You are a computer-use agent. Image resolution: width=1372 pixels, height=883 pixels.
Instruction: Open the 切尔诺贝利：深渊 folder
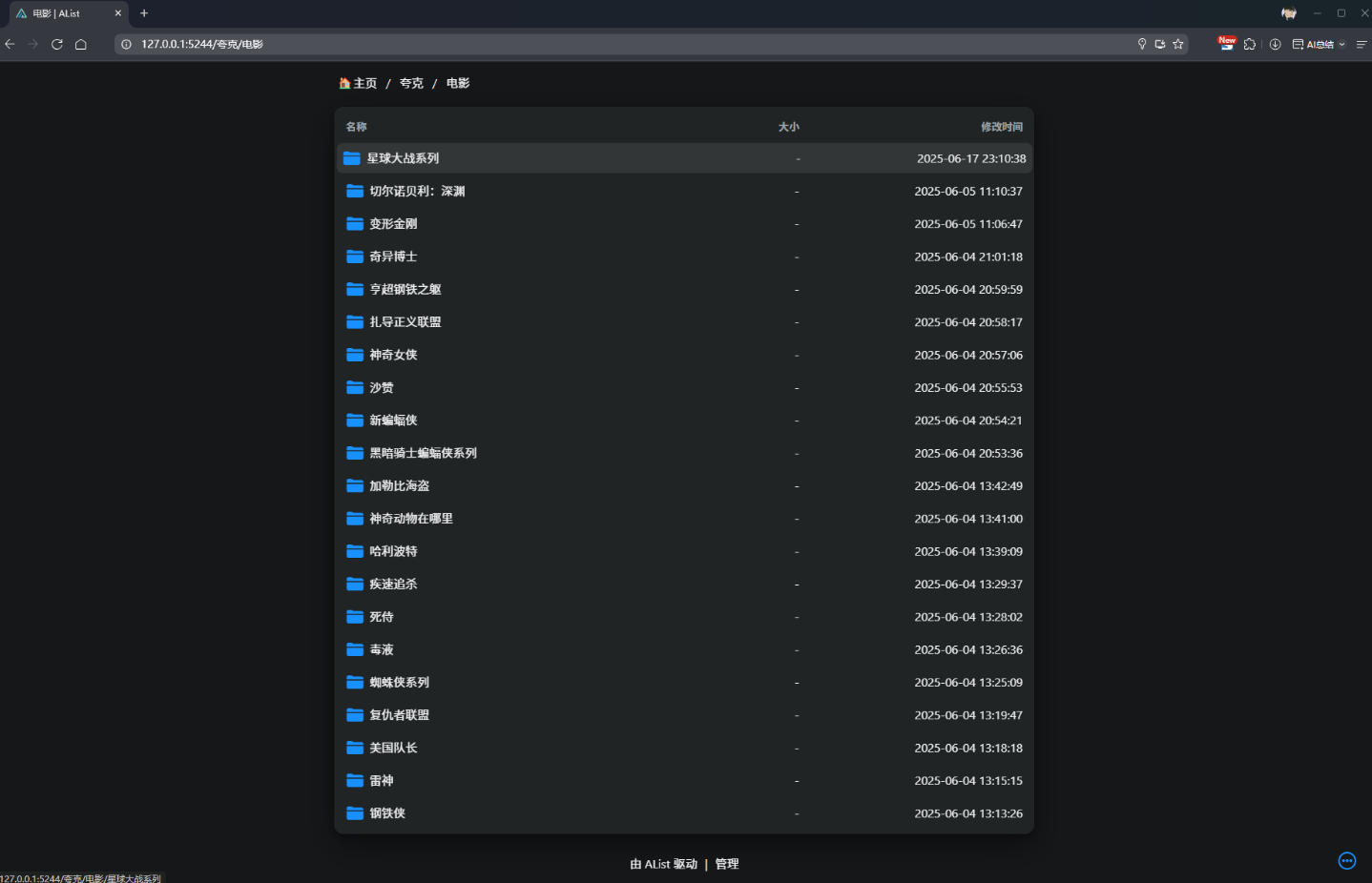click(x=684, y=191)
